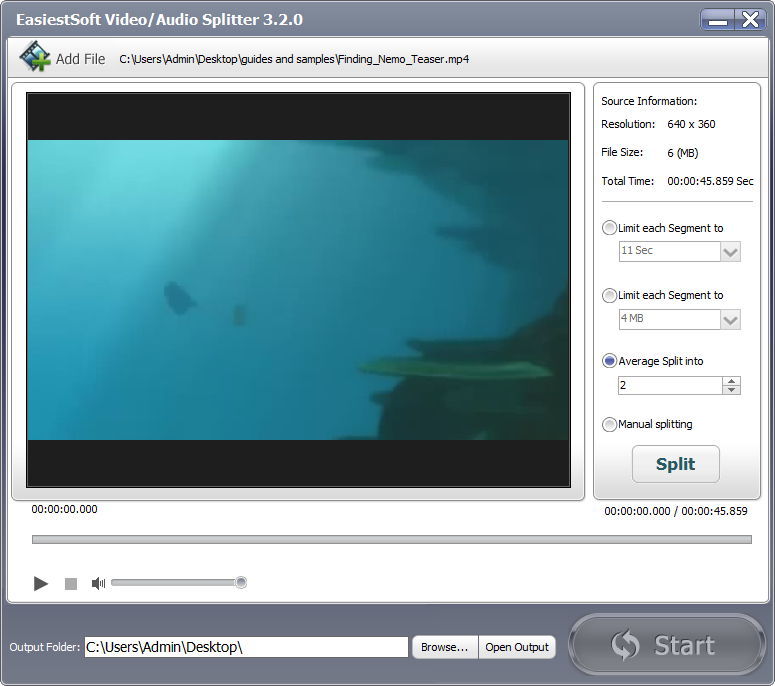Decrease average split count by one

732,390
